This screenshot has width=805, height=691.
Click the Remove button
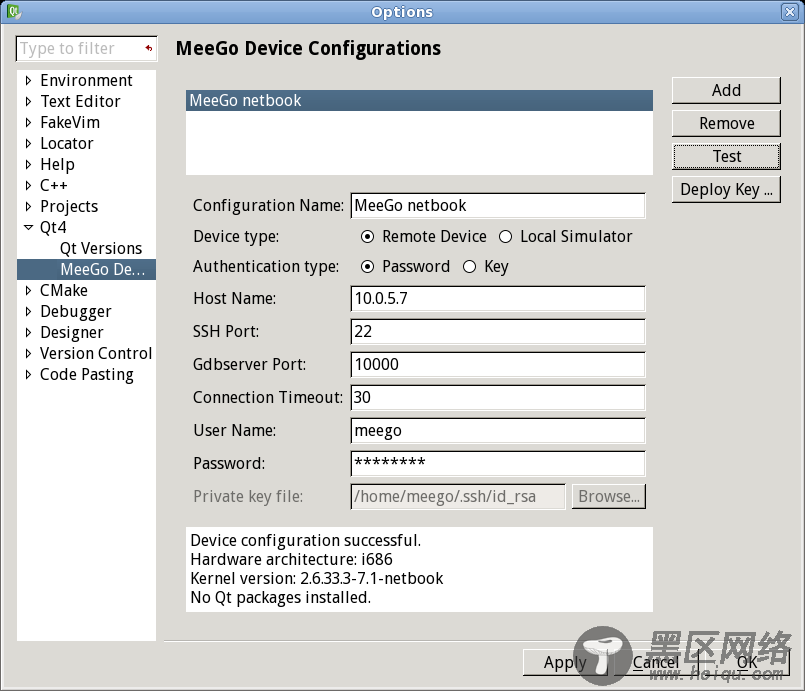pyautogui.click(x=726, y=123)
